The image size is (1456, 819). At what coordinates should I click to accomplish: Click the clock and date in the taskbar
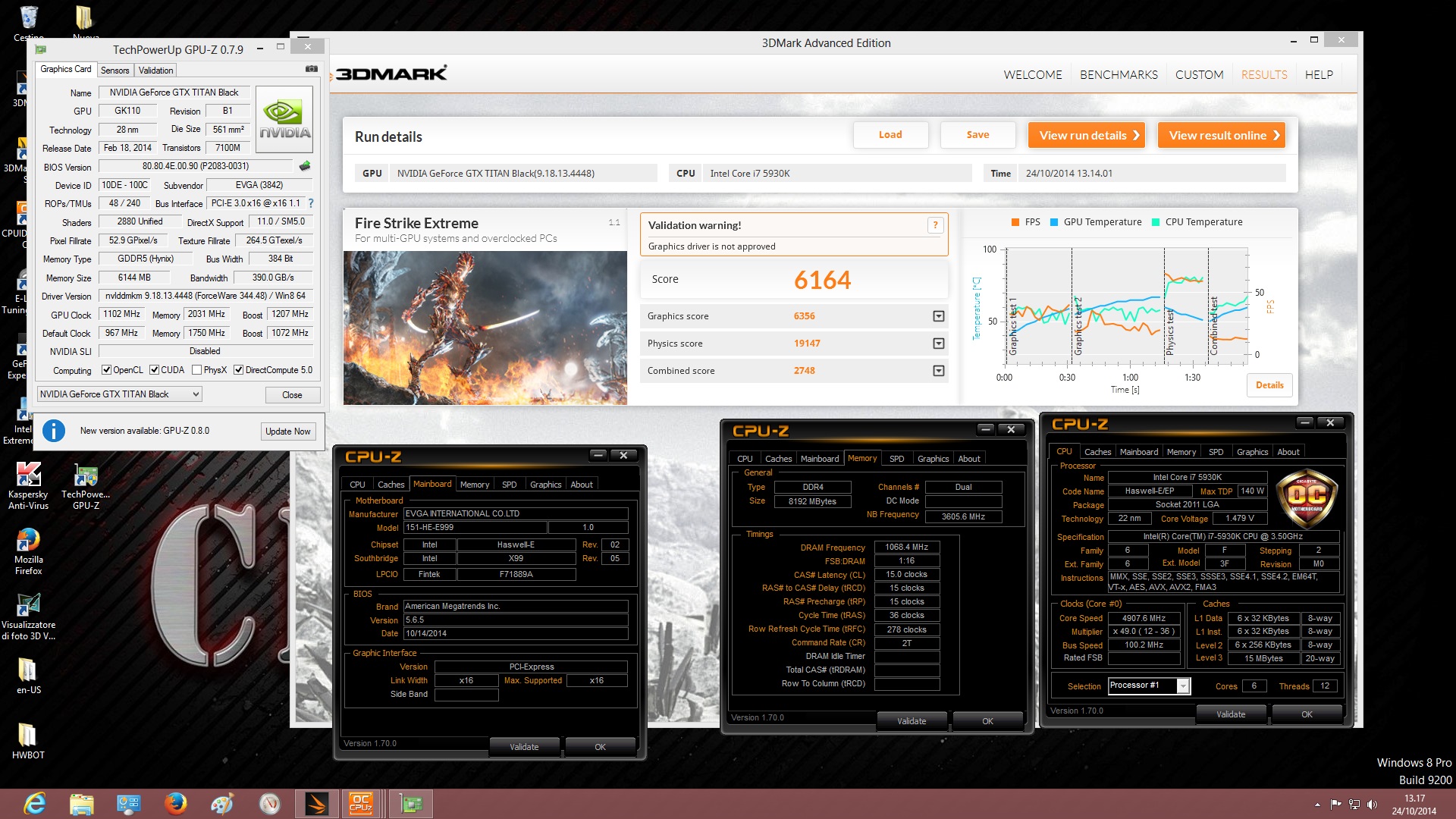coord(1414,805)
